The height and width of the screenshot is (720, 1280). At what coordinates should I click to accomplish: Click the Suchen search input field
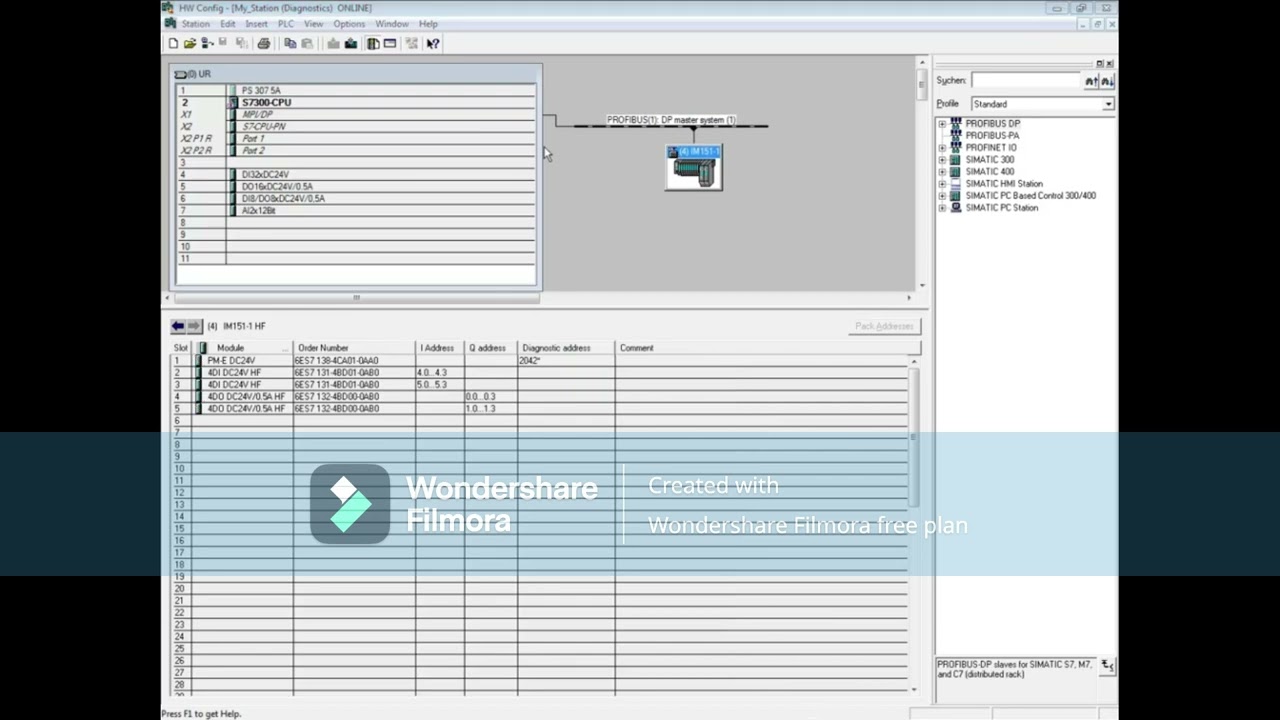(x=1027, y=80)
